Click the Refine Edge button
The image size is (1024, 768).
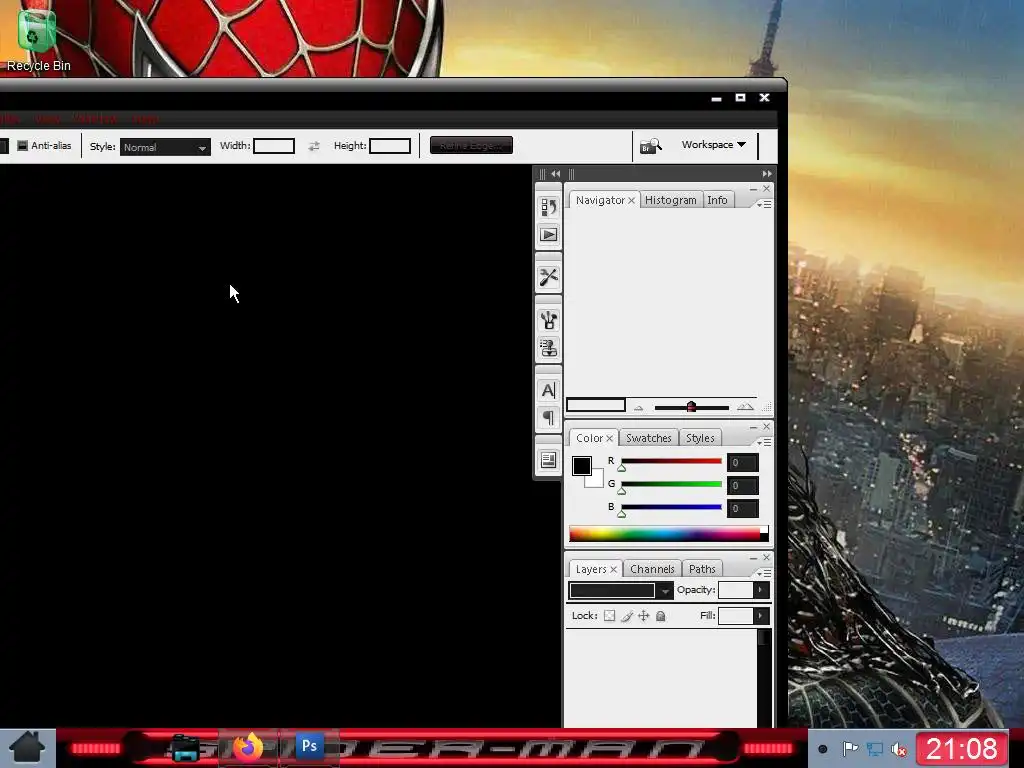tap(472, 146)
